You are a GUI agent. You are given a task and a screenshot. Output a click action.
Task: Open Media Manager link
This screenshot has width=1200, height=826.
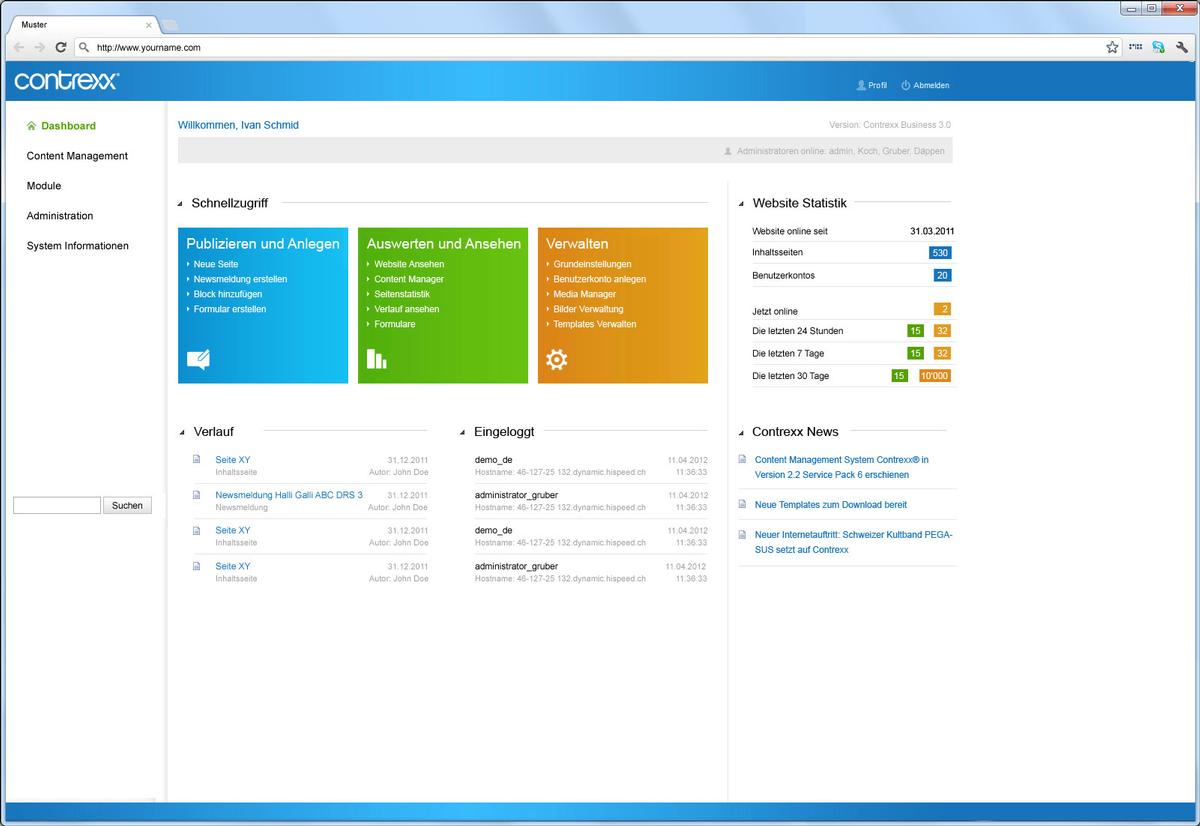click(x=585, y=294)
